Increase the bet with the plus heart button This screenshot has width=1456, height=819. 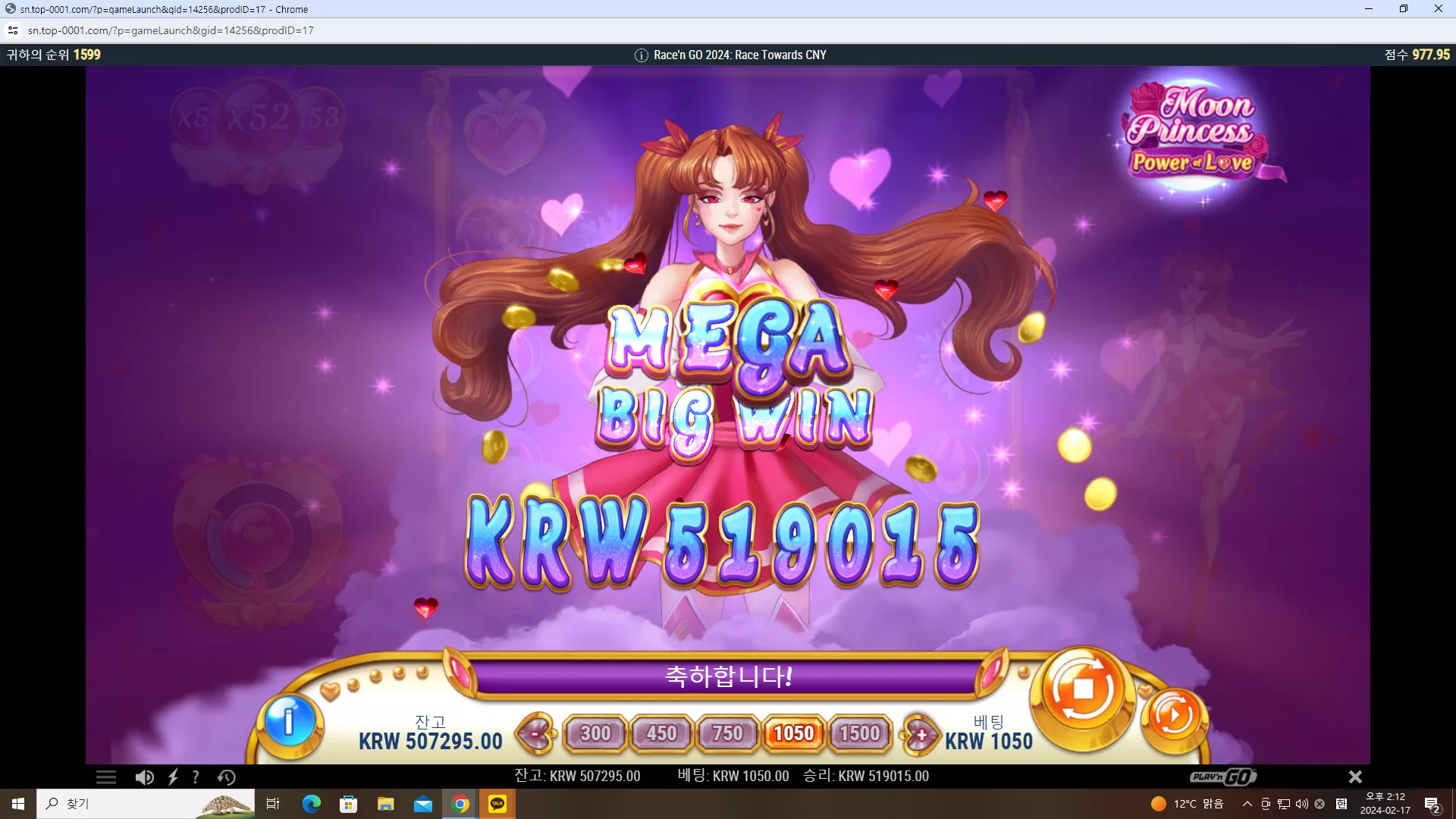[x=920, y=734]
